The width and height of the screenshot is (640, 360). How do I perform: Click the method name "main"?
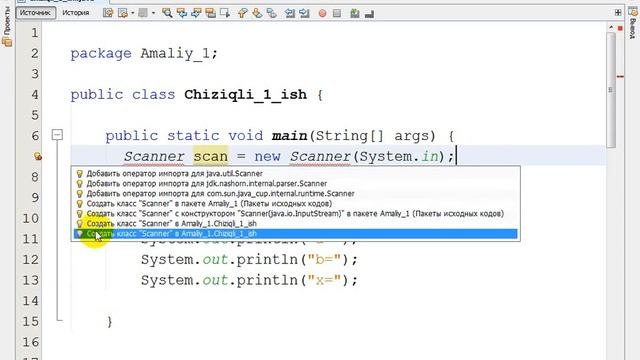pos(290,136)
